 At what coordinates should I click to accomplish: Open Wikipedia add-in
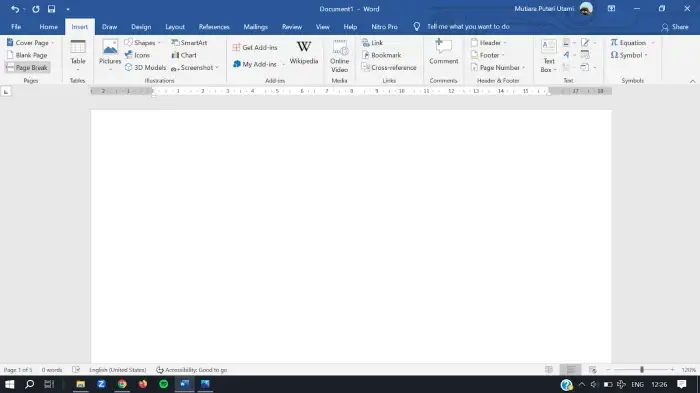(x=304, y=53)
